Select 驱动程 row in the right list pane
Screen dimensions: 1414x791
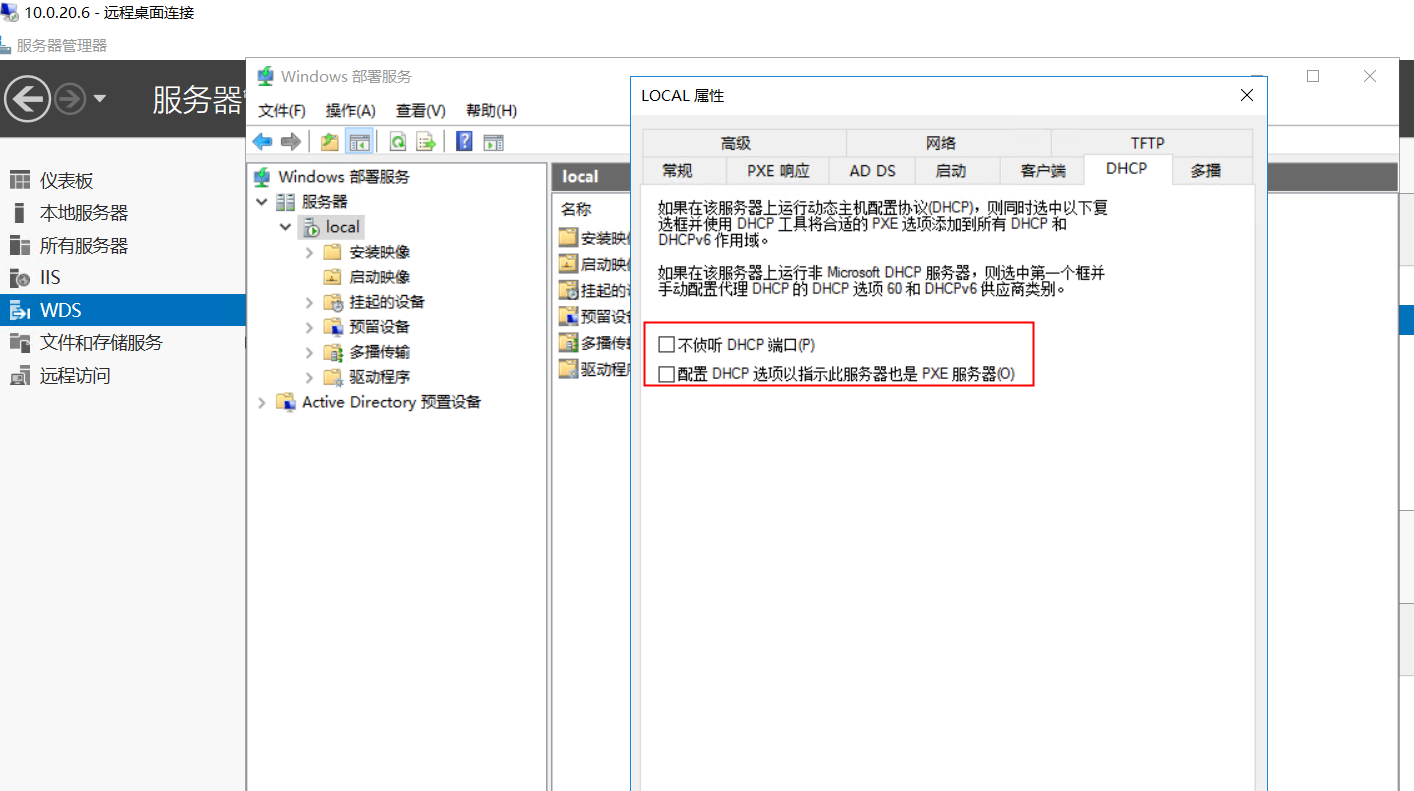point(594,369)
